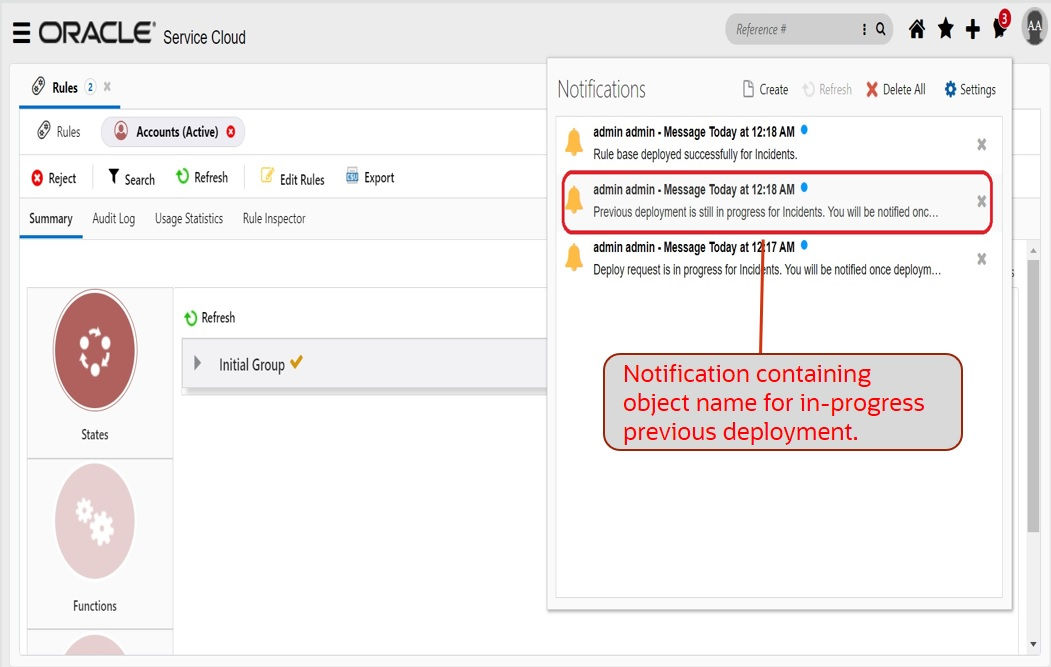The width and height of the screenshot is (1051, 667).
Task: Expand the Initial Group row
Action: (x=198, y=364)
